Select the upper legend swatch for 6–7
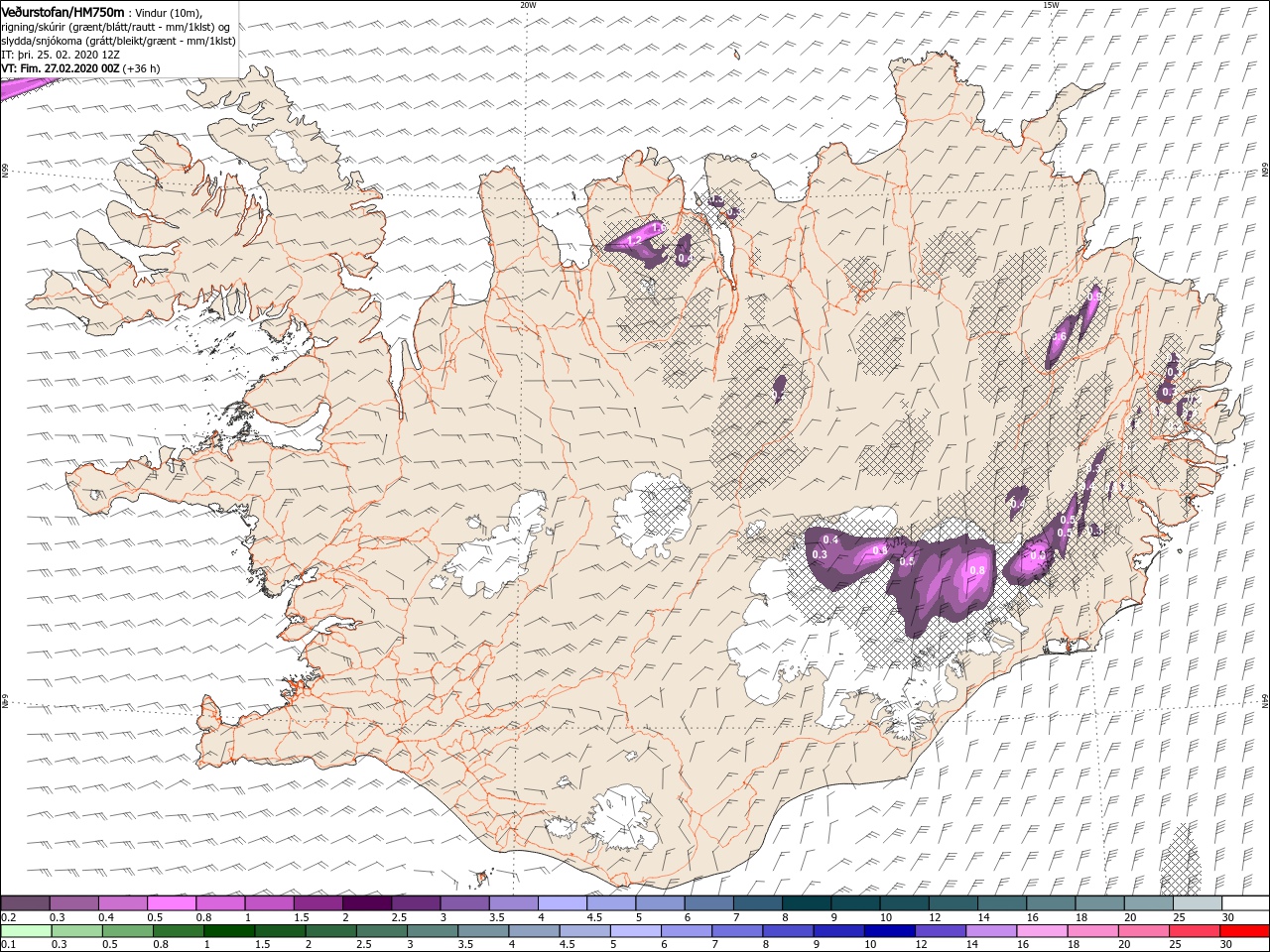 [709, 903]
